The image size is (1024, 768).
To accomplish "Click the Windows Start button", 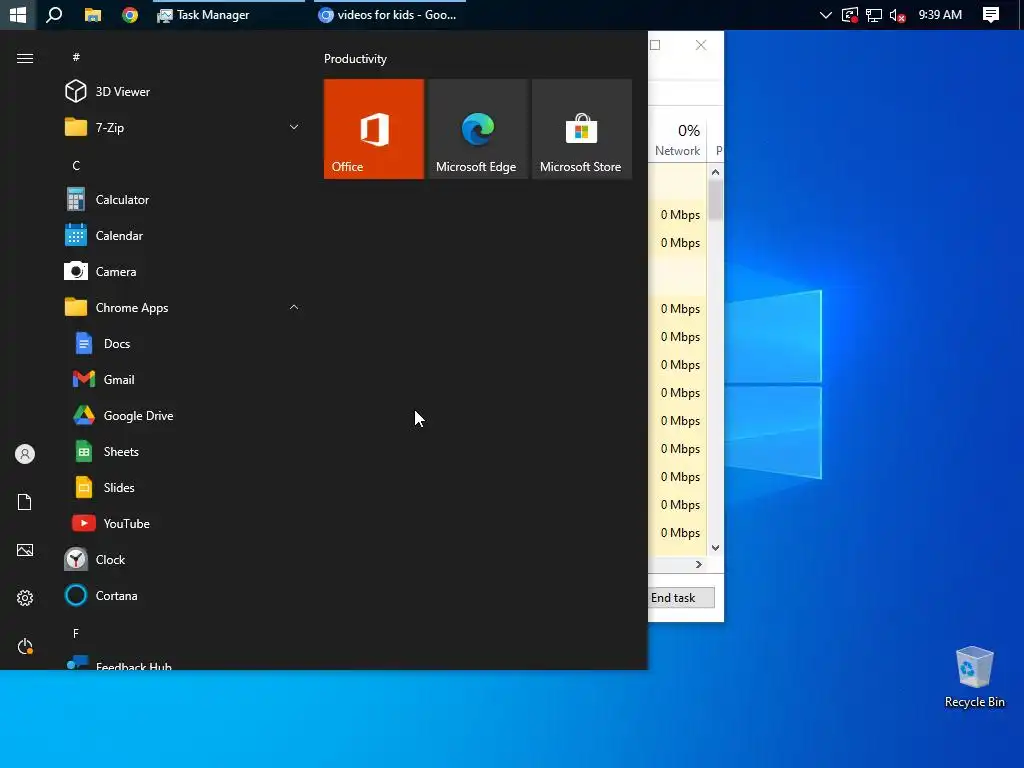I will tap(18, 14).
